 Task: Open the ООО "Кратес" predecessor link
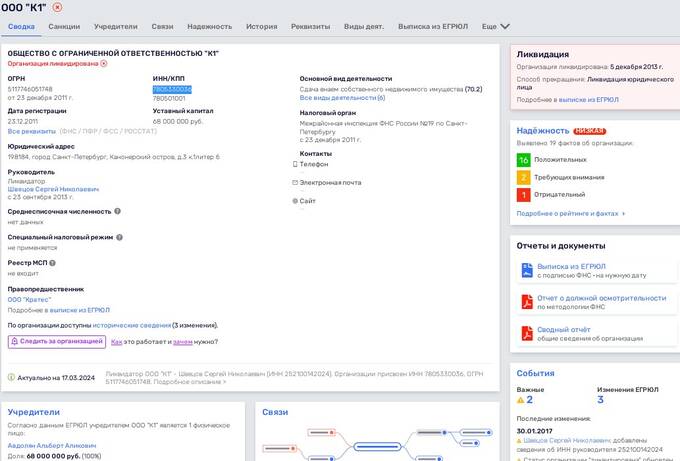[x=29, y=300]
